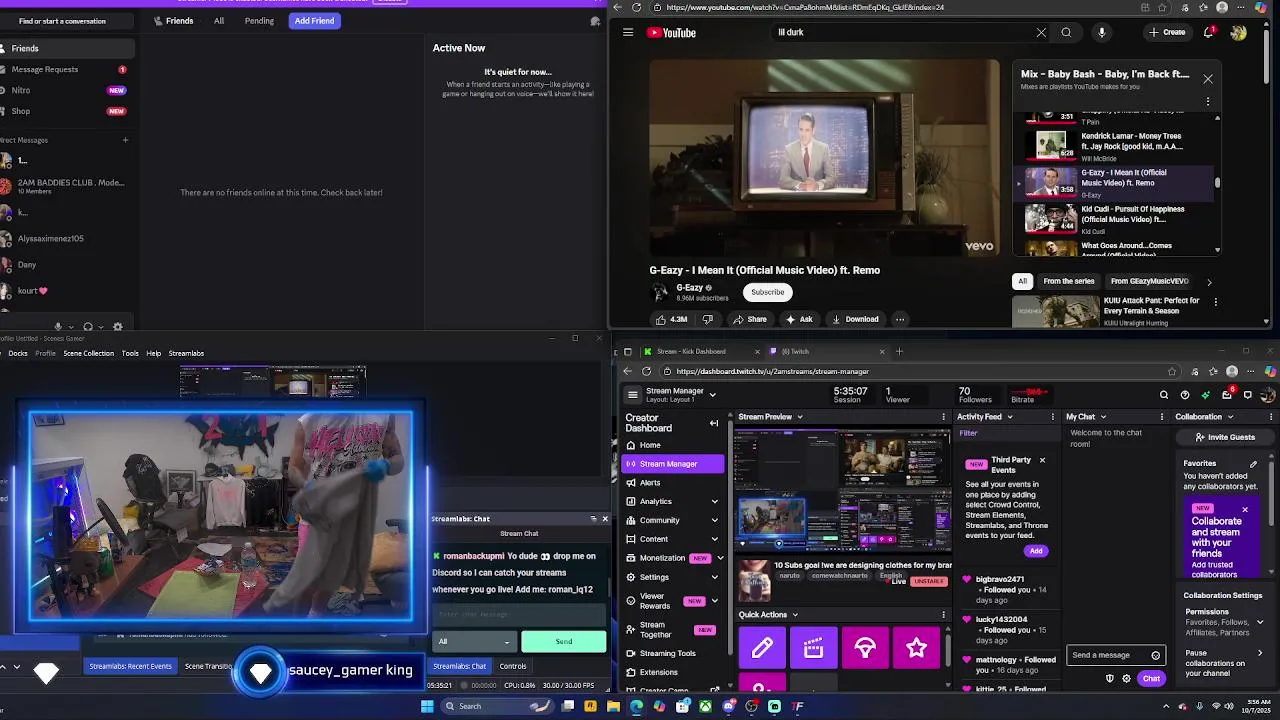
Task: Open Twitch whispers speech bubble icon
Action: [1248, 395]
